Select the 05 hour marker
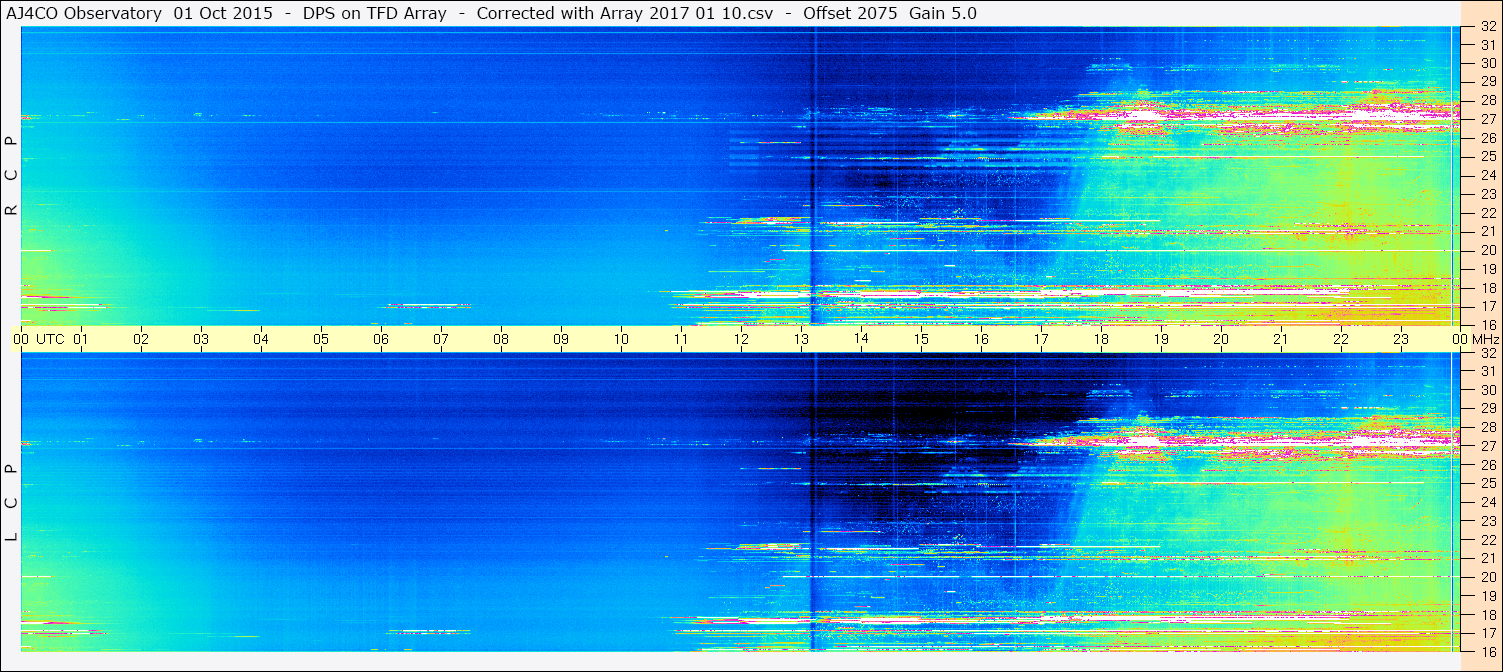The width and height of the screenshot is (1503, 672). pos(321,339)
